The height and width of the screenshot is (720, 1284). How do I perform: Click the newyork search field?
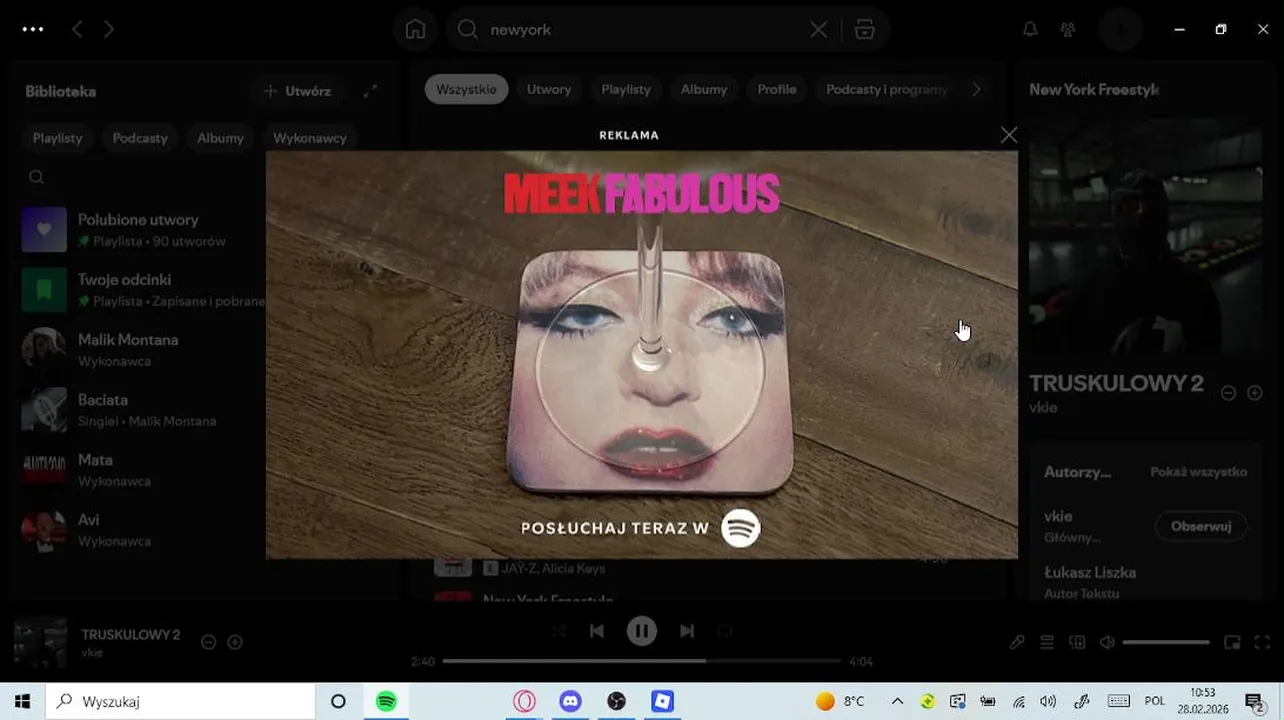(x=640, y=30)
